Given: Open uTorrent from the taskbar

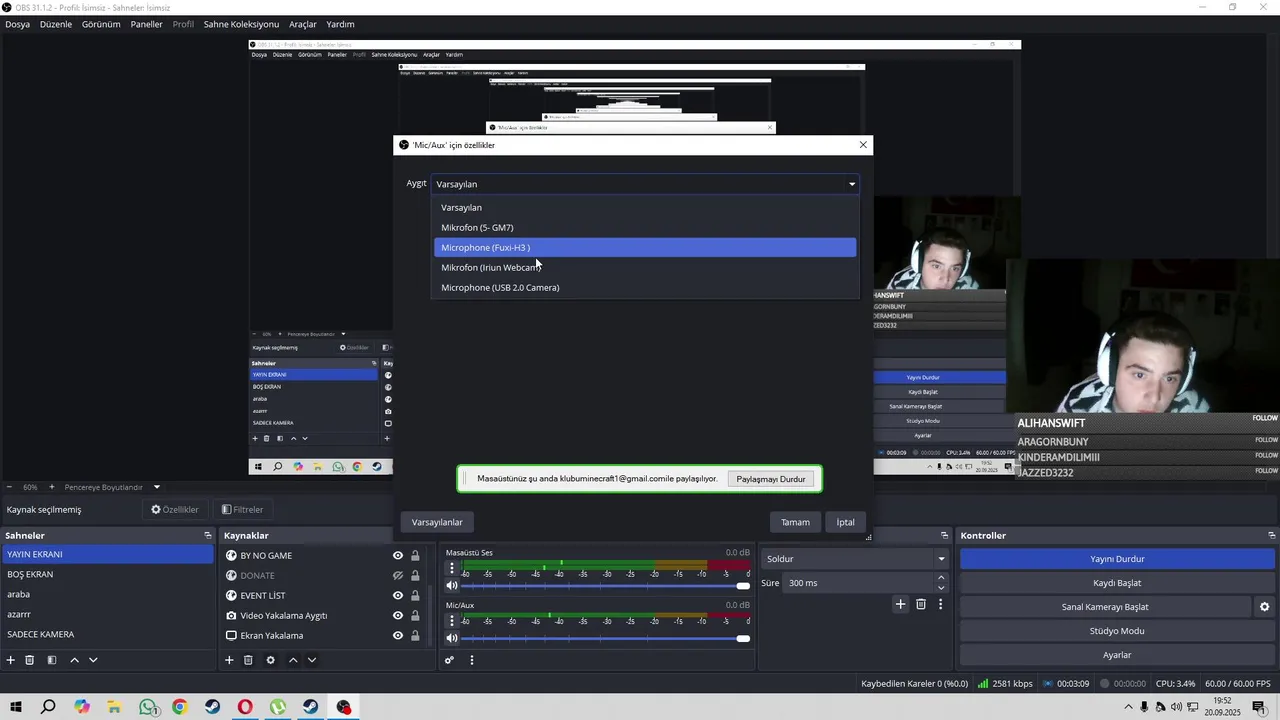Looking at the screenshot, I should click(x=278, y=707).
